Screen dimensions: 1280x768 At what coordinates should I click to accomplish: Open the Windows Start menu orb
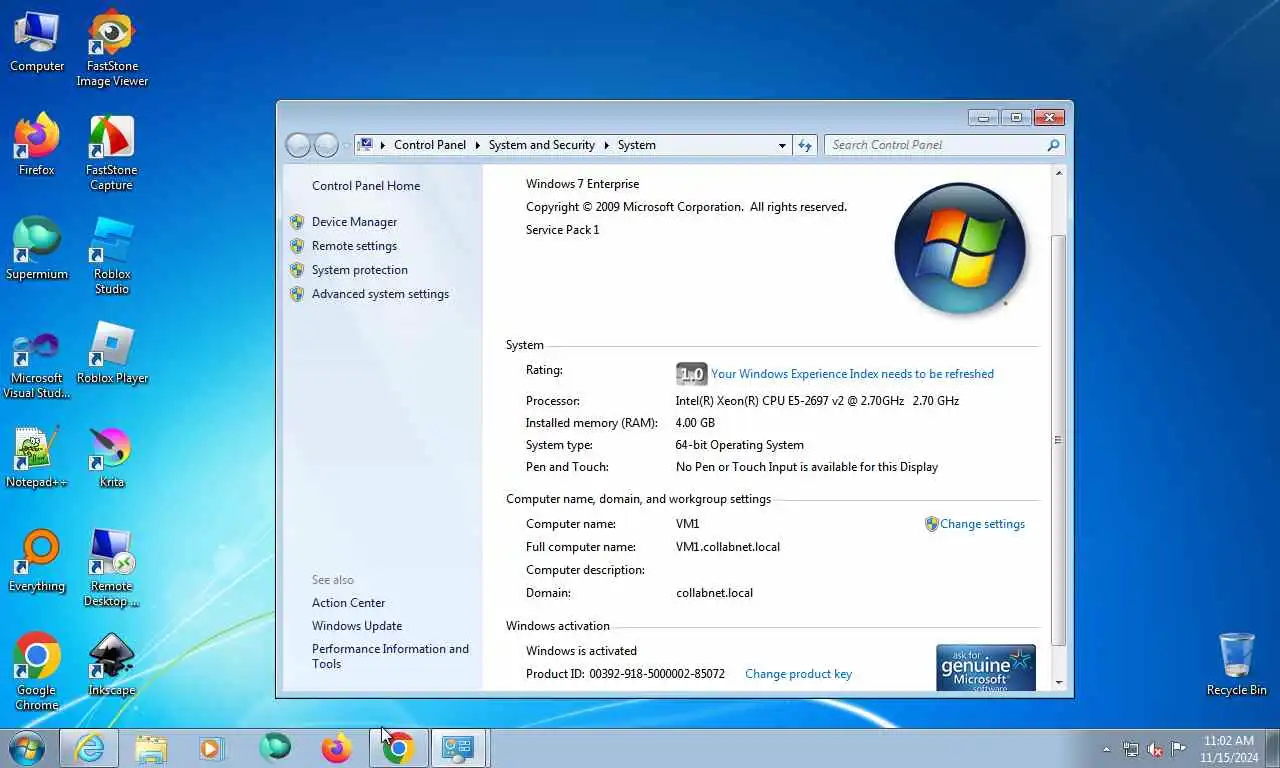tap(26, 748)
